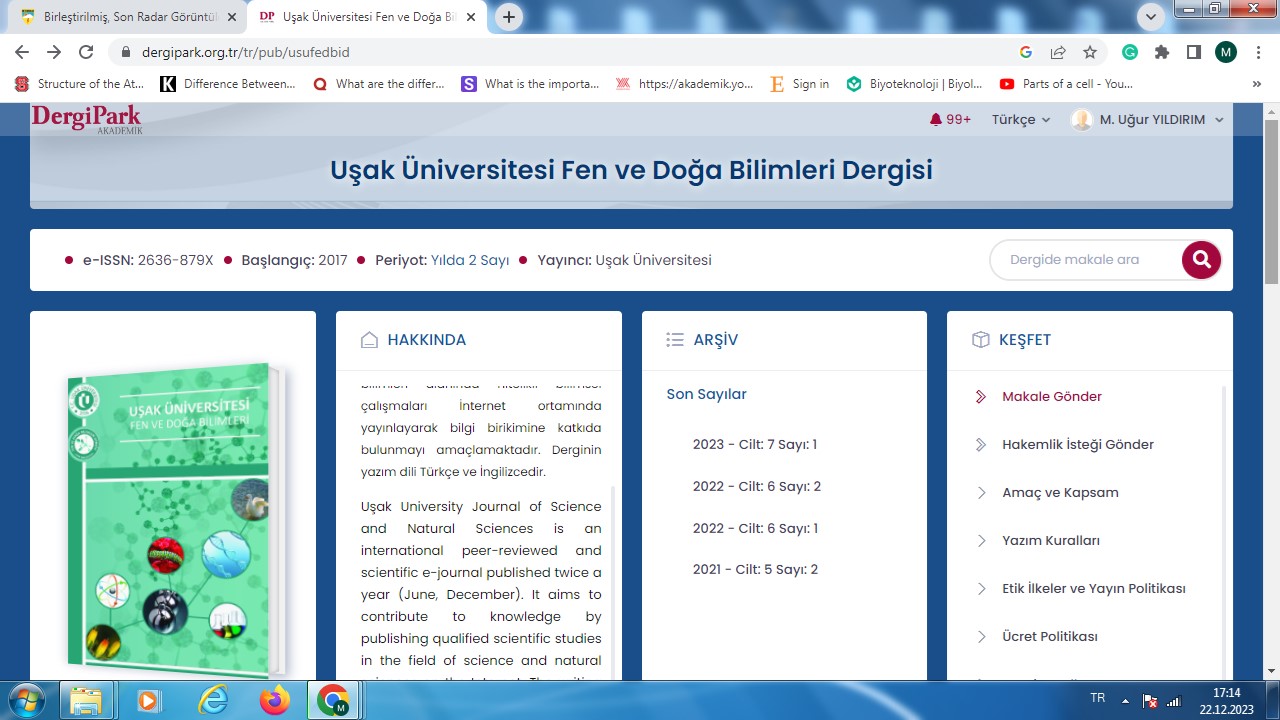
Task: Open the M. Uğur YILDIRIM user menu
Action: [x=1148, y=119]
